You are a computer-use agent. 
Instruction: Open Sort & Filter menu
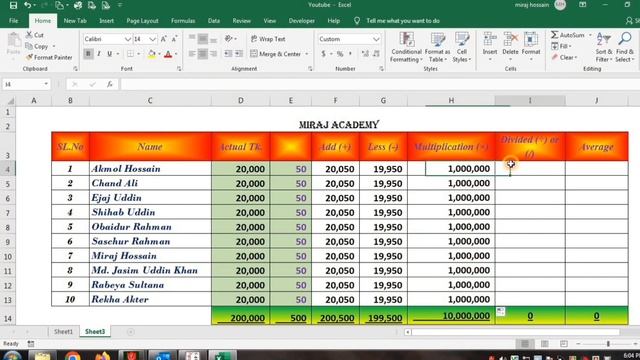point(604,47)
